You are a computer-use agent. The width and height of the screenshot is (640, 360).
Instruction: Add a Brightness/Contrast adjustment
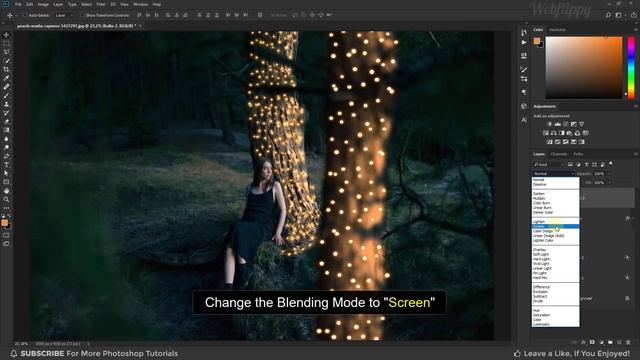pyautogui.click(x=549, y=124)
